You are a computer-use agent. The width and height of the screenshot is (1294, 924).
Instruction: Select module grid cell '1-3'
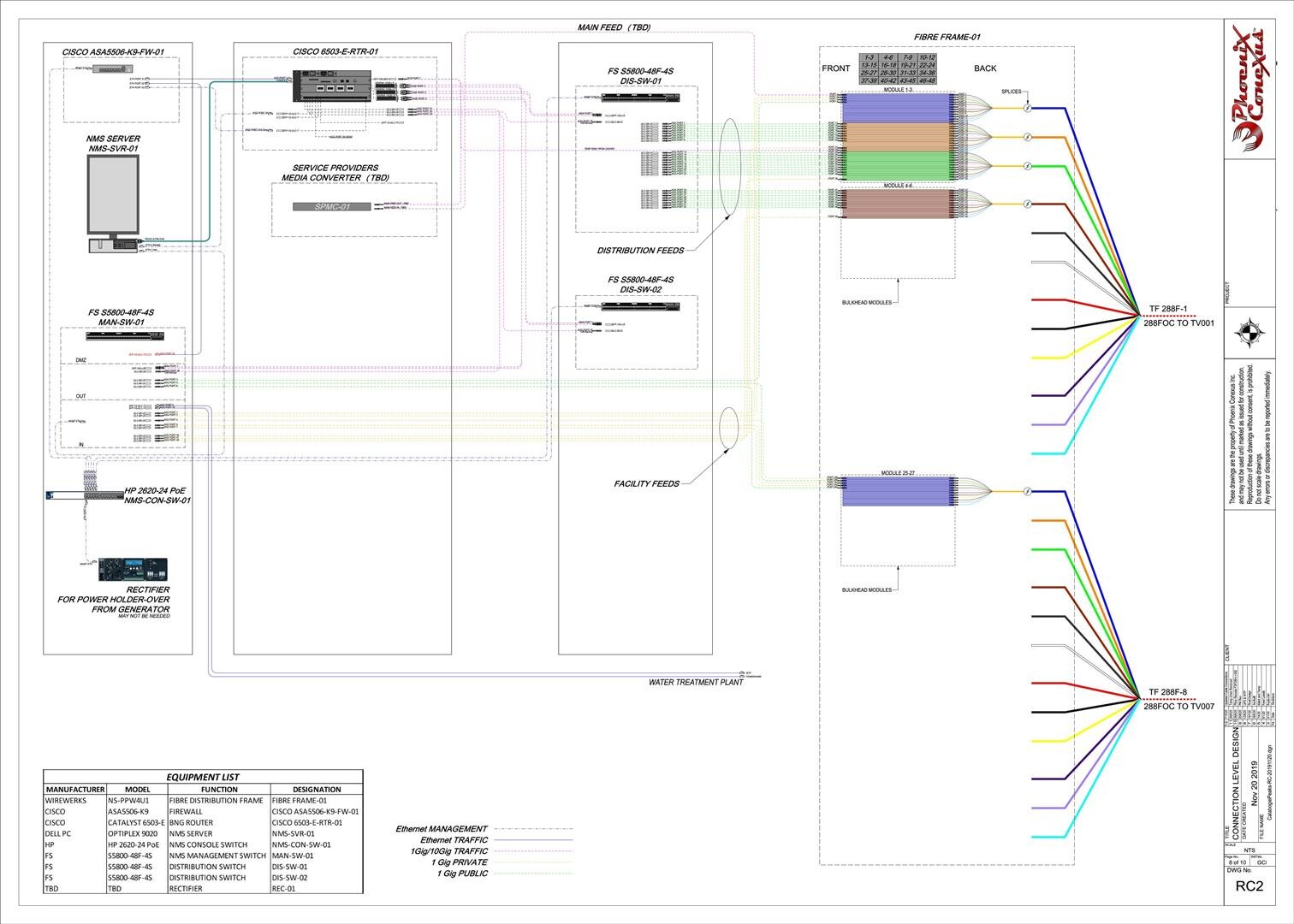(x=868, y=57)
